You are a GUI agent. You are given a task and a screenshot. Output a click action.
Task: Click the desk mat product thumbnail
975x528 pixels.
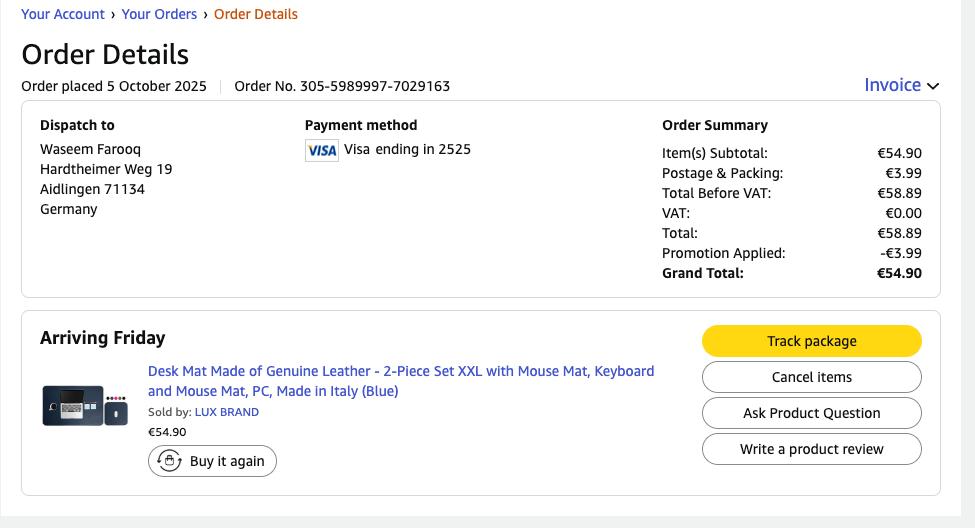point(85,405)
